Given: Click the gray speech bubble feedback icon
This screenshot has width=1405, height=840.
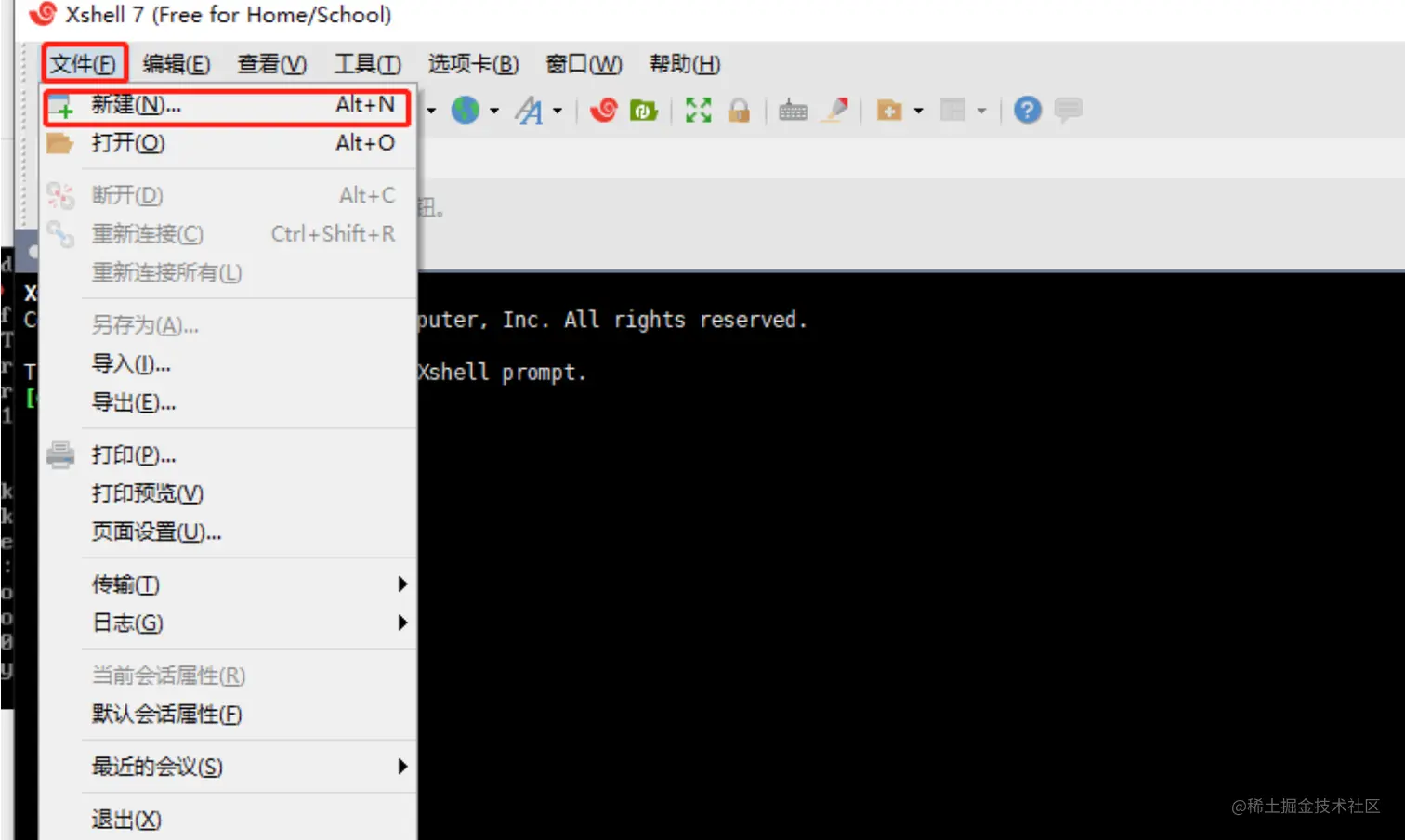Looking at the screenshot, I should point(1069,111).
